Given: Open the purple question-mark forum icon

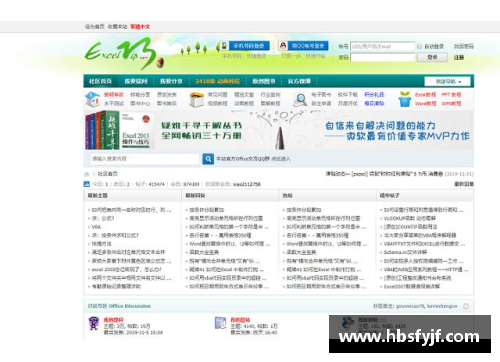Looking at the screenshot, I should point(94,323).
